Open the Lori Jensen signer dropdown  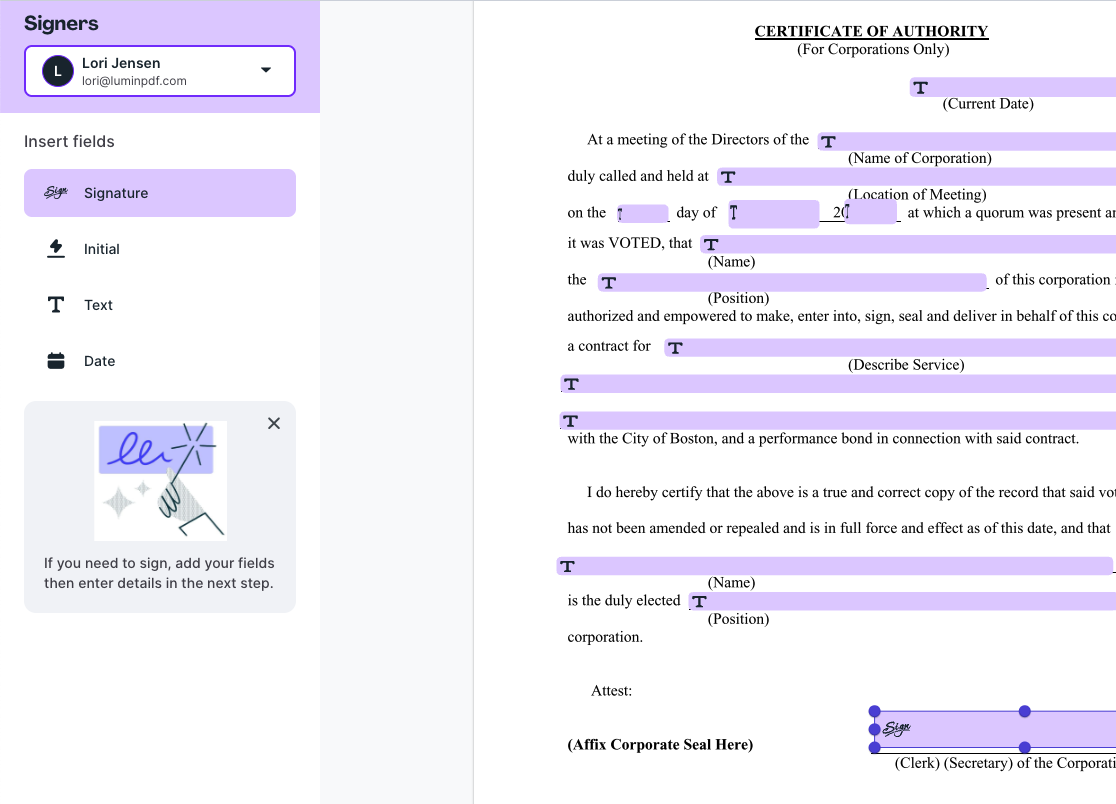pos(159,70)
